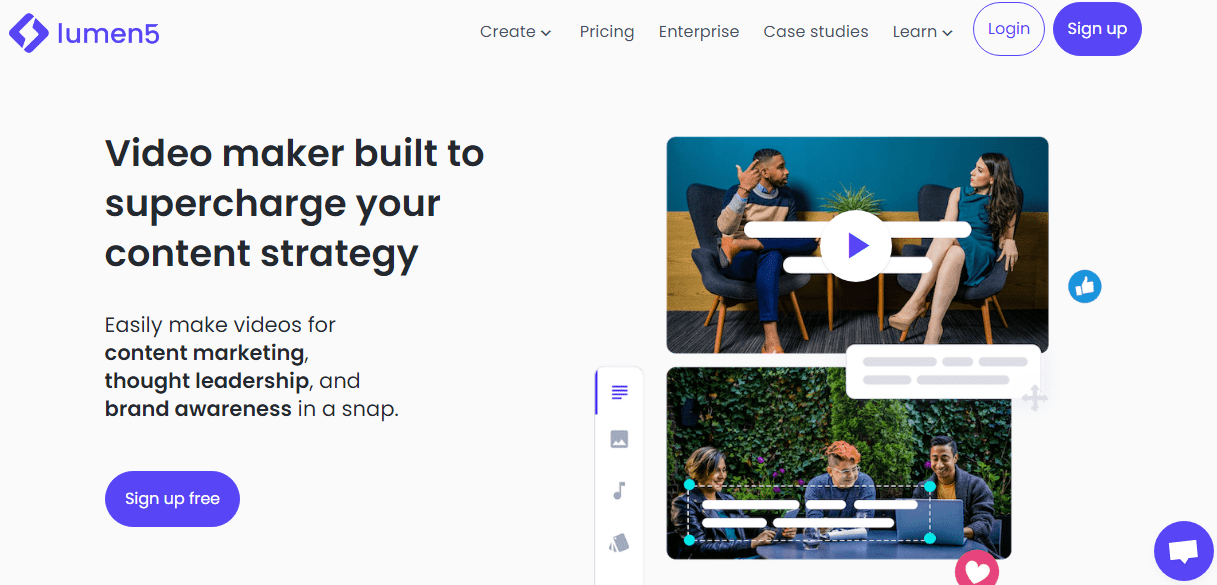Select the text lines icon in sidebar

coord(619,392)
